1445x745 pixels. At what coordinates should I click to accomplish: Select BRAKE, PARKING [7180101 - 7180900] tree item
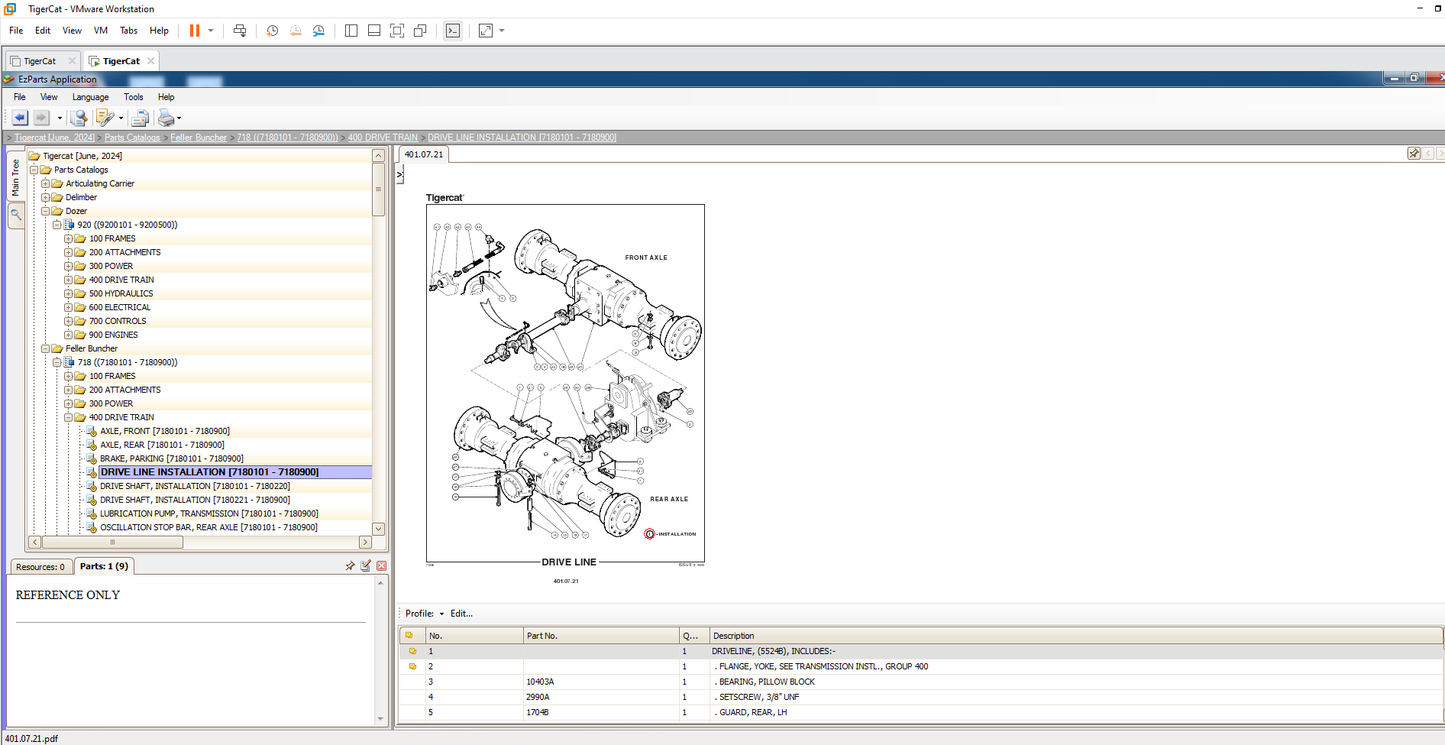171,458
